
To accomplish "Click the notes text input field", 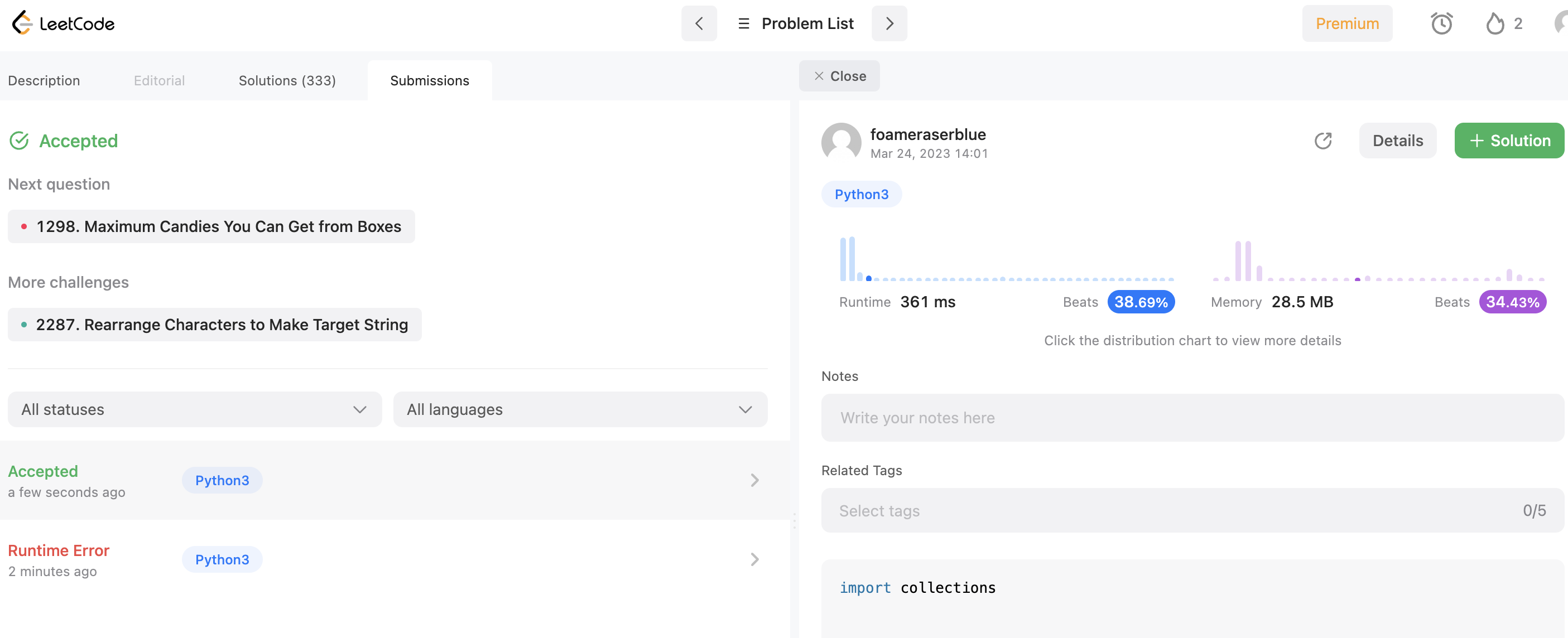I will pyautogui.click(x=1191, y=418).
